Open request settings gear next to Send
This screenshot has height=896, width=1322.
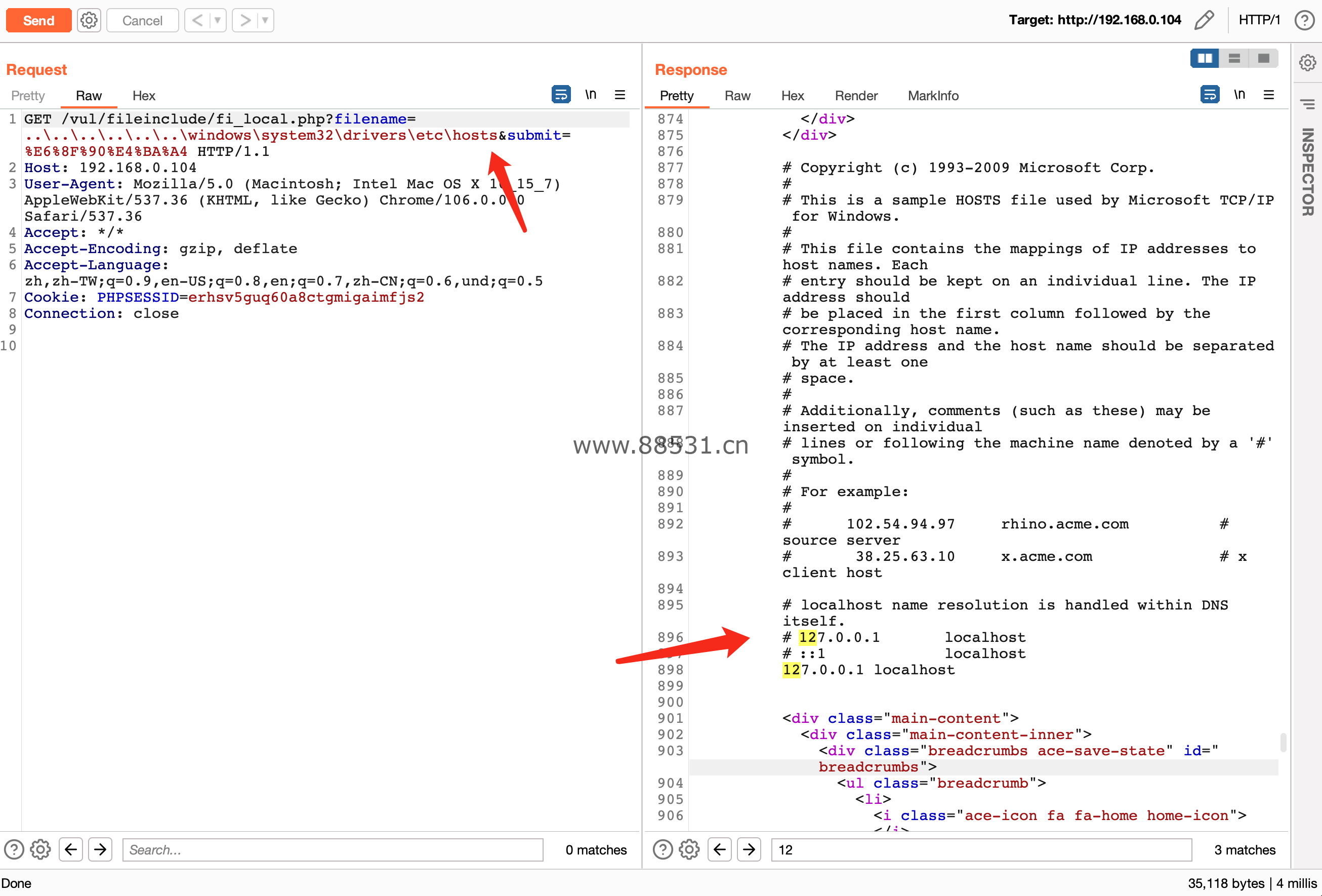point(89,20)
